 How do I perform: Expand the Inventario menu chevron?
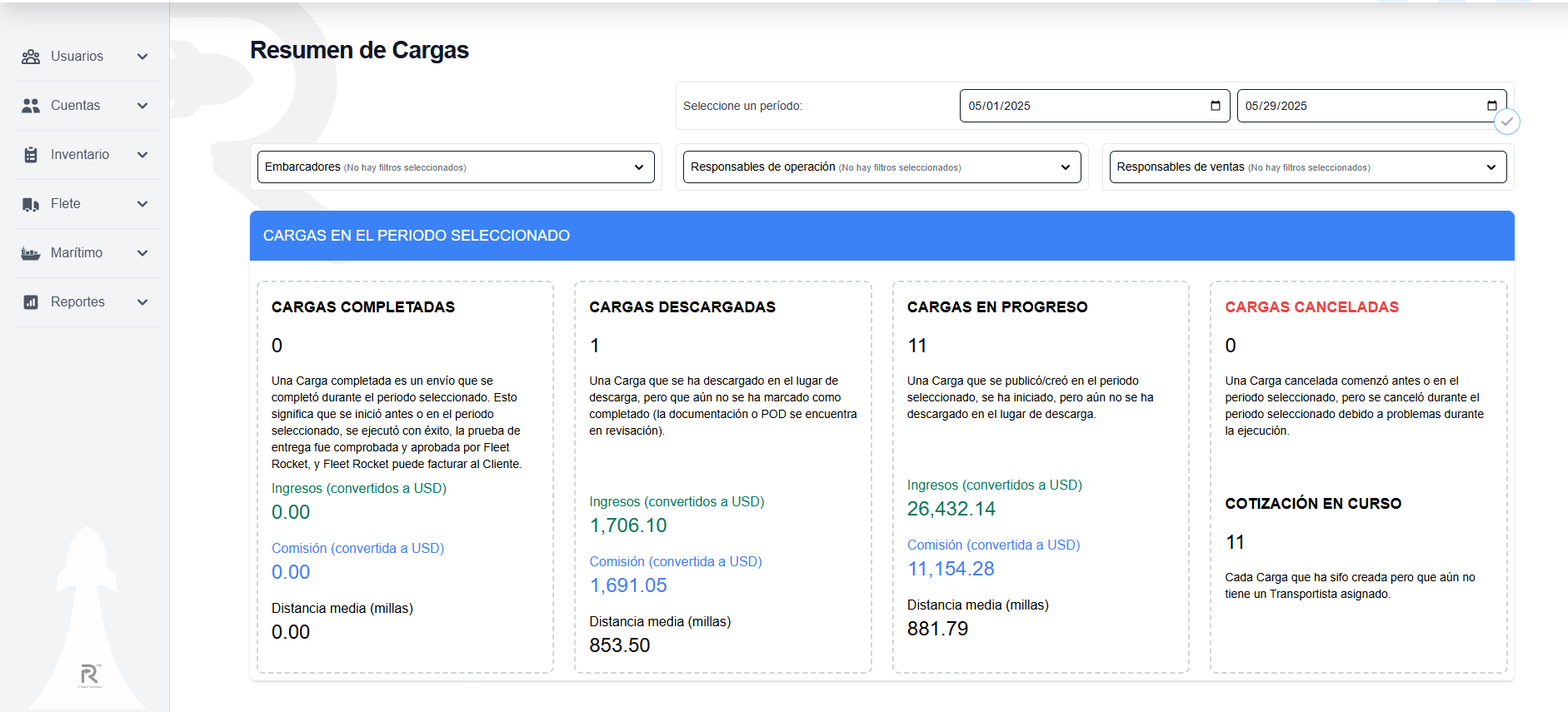pyautogui.click(x=142, y=155)
